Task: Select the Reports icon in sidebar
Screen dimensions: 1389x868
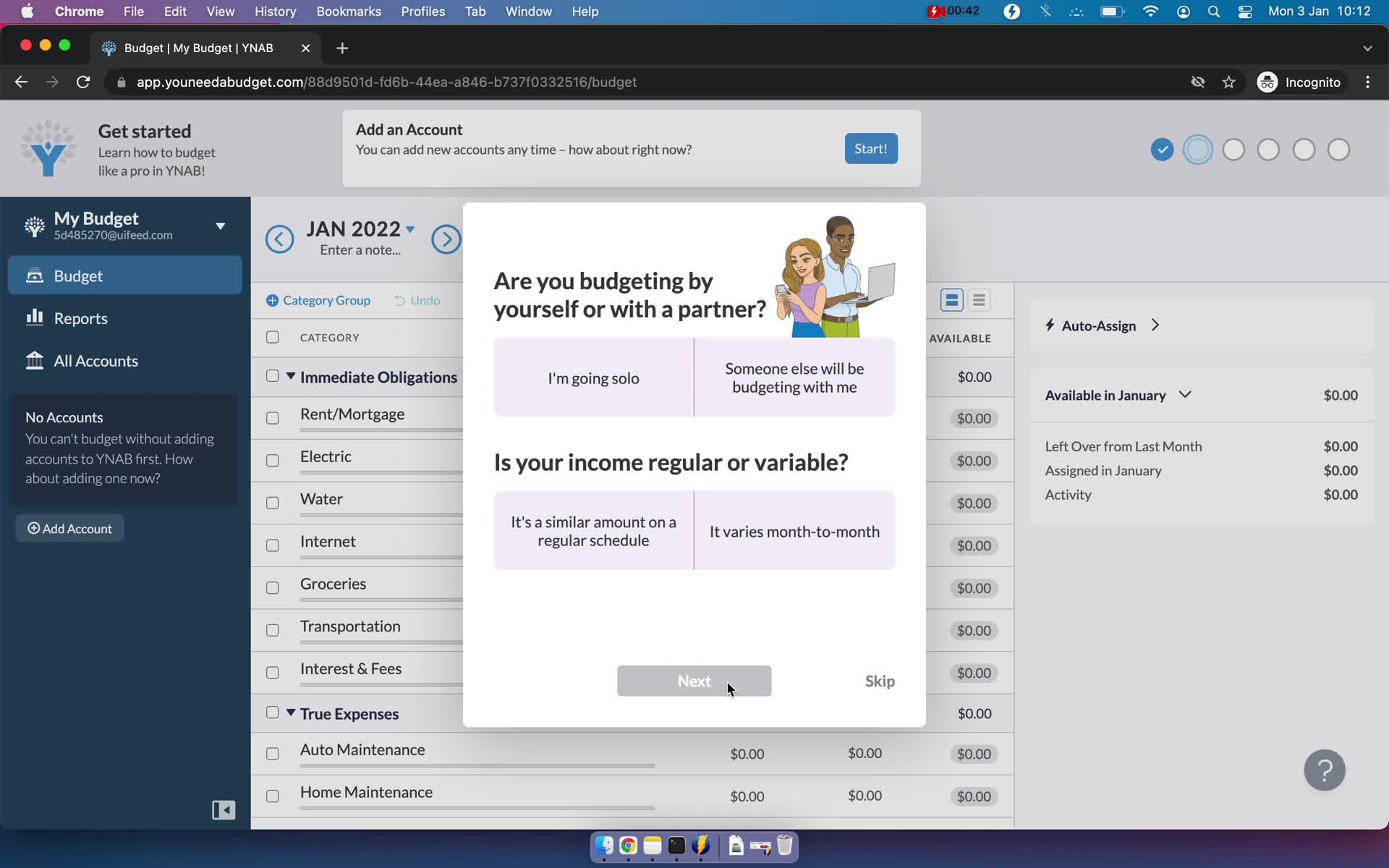Action: coord(33,317)
